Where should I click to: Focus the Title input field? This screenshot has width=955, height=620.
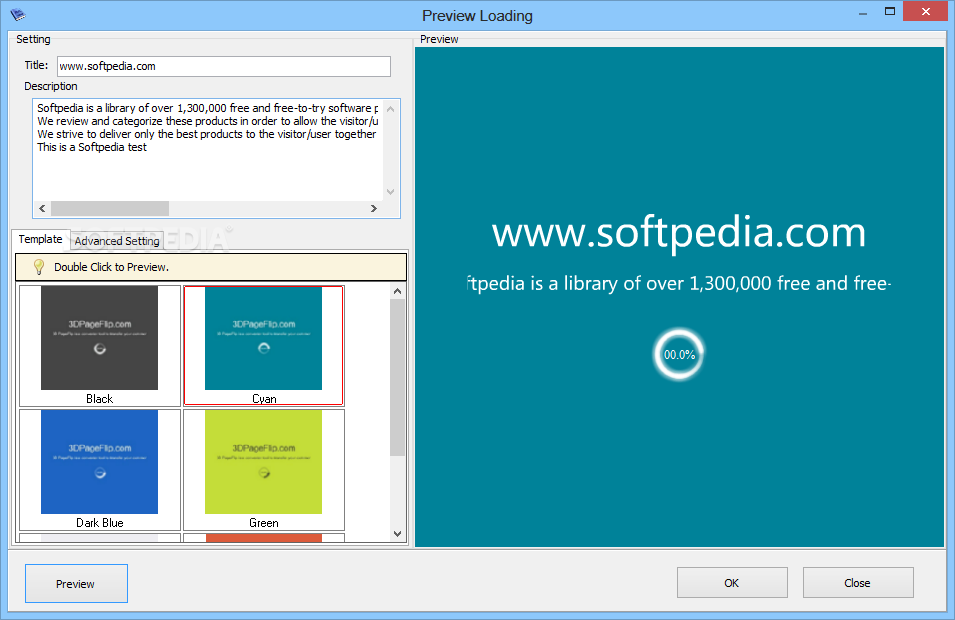[x=224, y=66]
